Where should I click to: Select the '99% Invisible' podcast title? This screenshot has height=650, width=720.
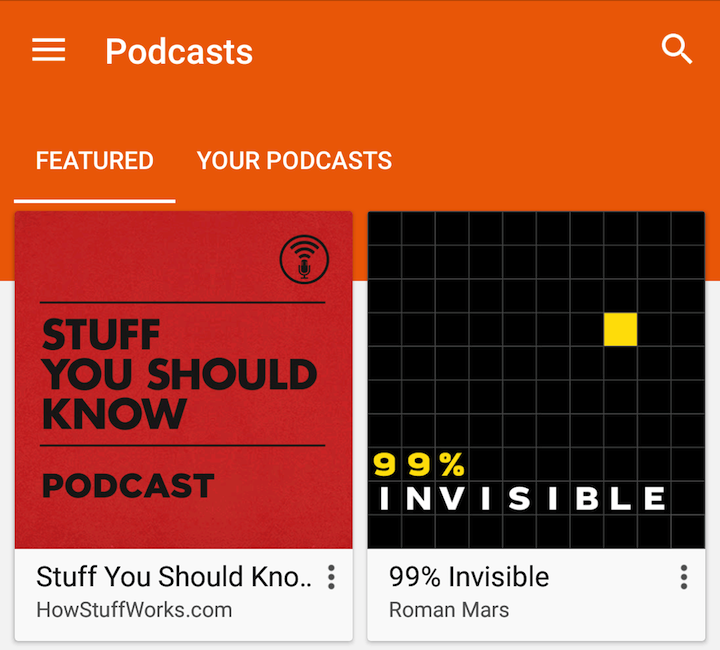[469, 577]
